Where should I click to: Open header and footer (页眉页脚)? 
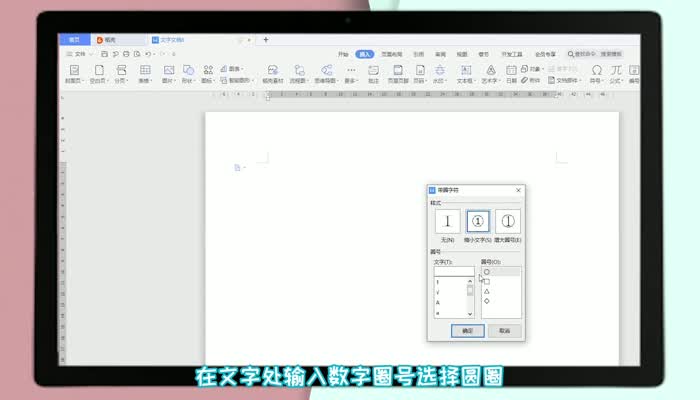tap(398, 74)
